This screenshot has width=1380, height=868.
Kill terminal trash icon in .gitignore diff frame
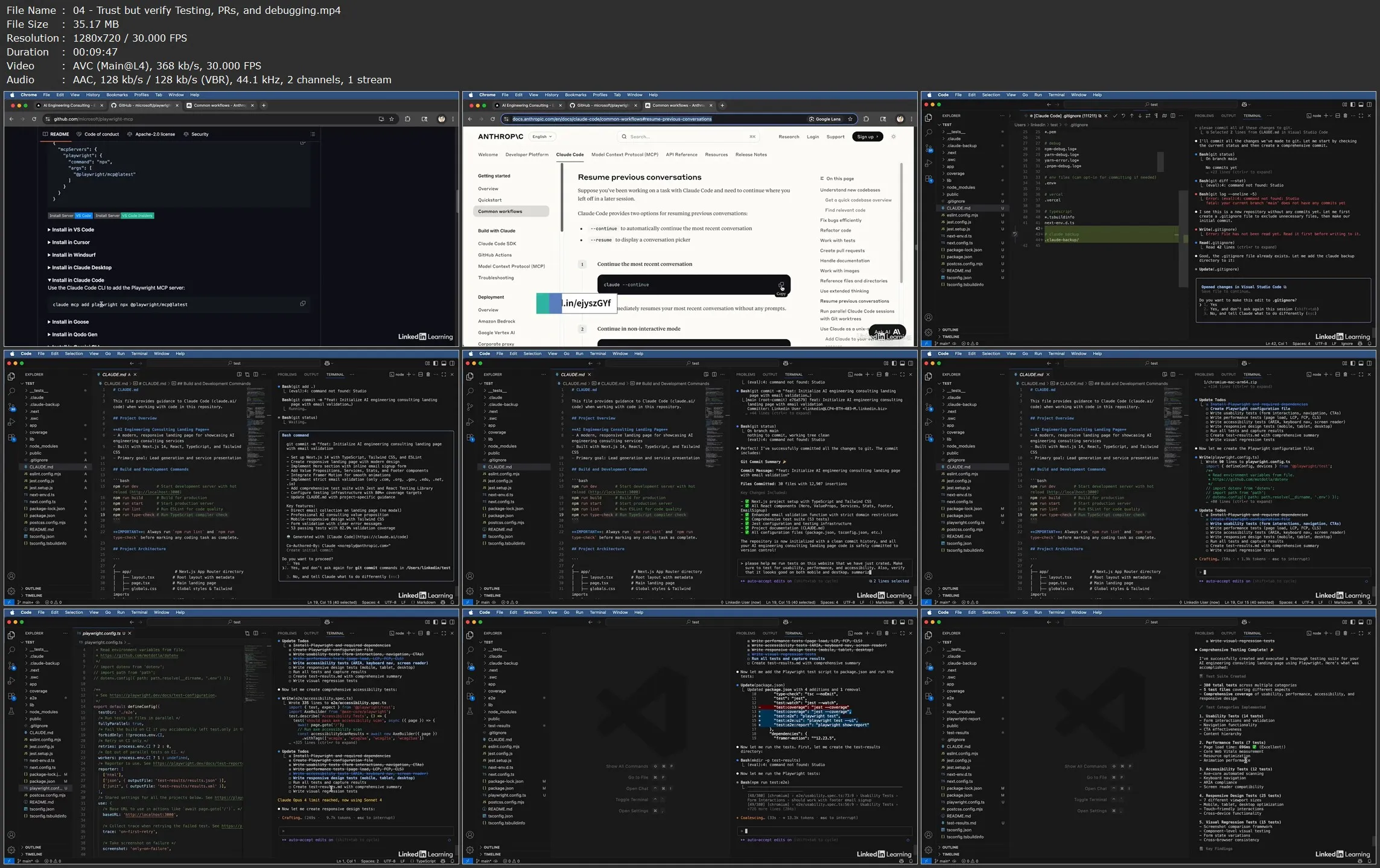tap(1345, 115)
